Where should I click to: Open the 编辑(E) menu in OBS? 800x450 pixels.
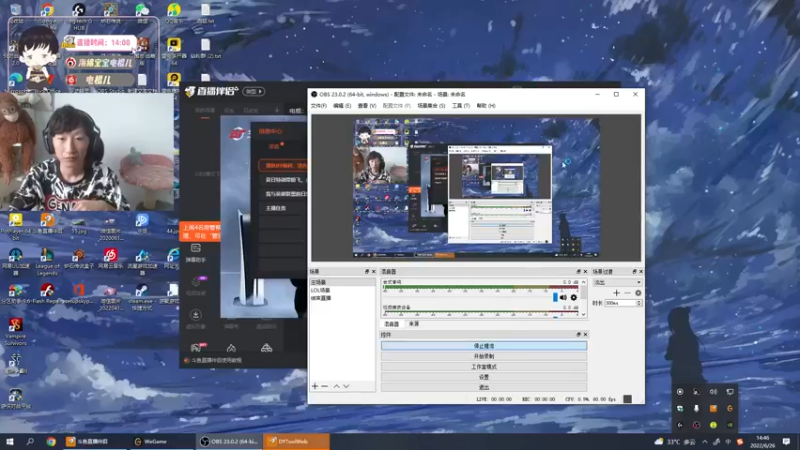click(342, 106)
